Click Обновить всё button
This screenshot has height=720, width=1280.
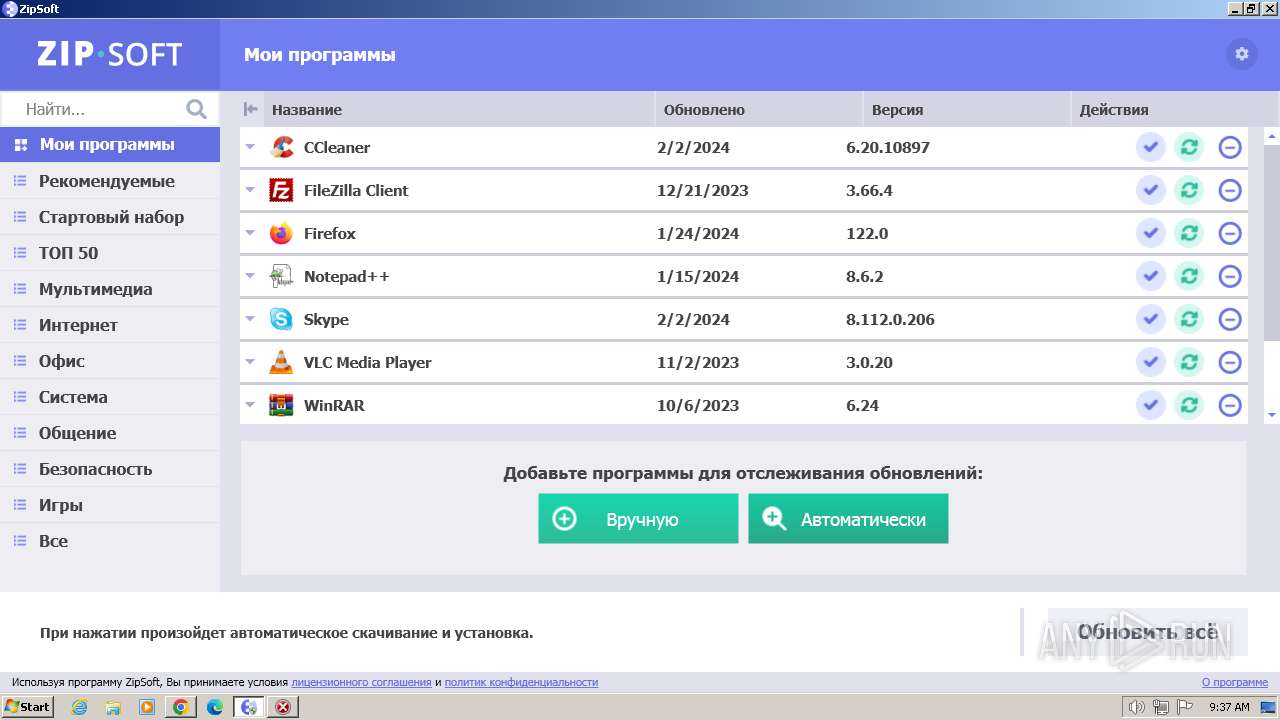tap(1147, 632)
